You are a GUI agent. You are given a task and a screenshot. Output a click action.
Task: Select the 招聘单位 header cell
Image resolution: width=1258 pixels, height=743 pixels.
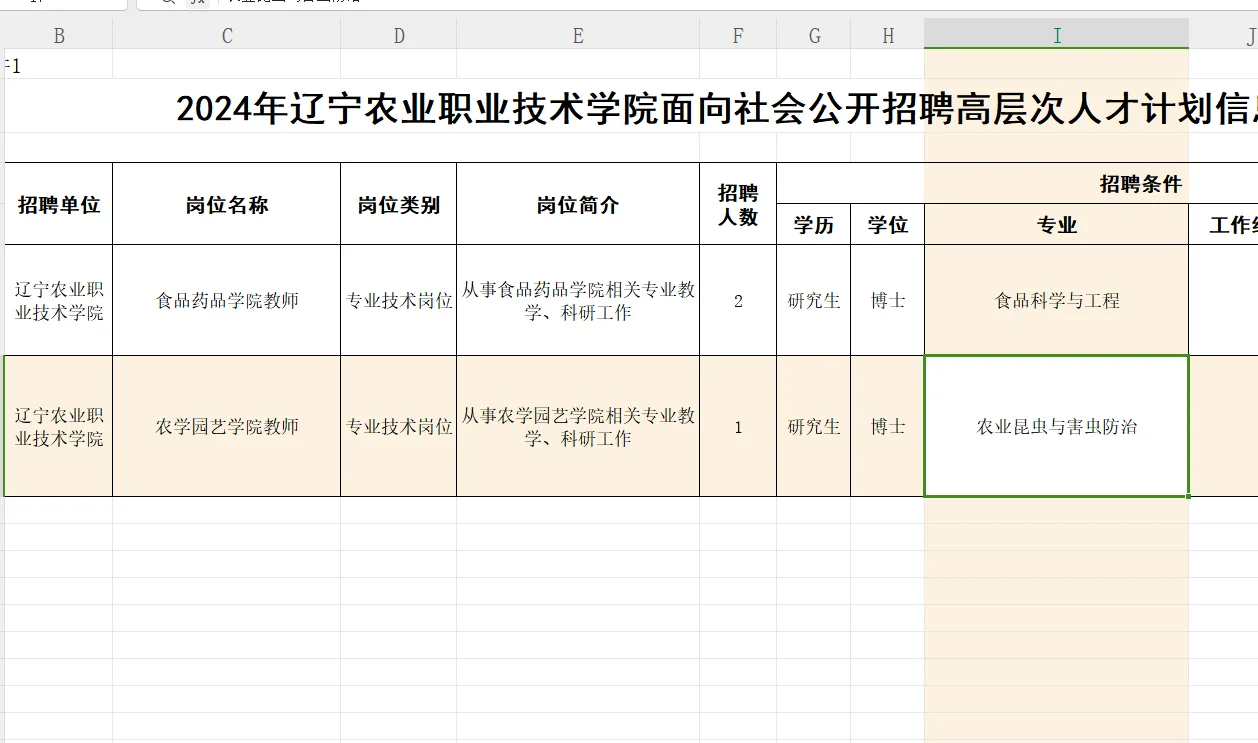click(x=59, y=204)
